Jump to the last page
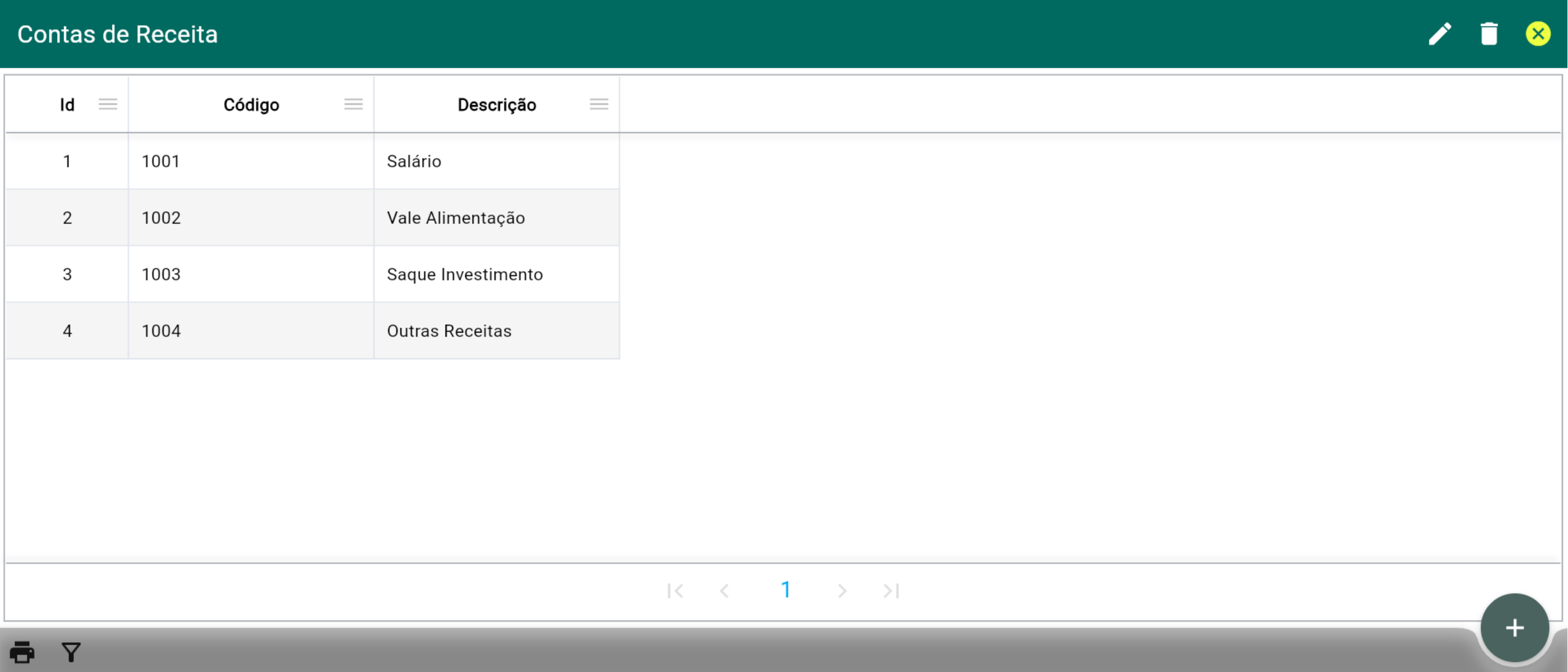Screen dimensions: 1568x672 click(x=891, y=590)
